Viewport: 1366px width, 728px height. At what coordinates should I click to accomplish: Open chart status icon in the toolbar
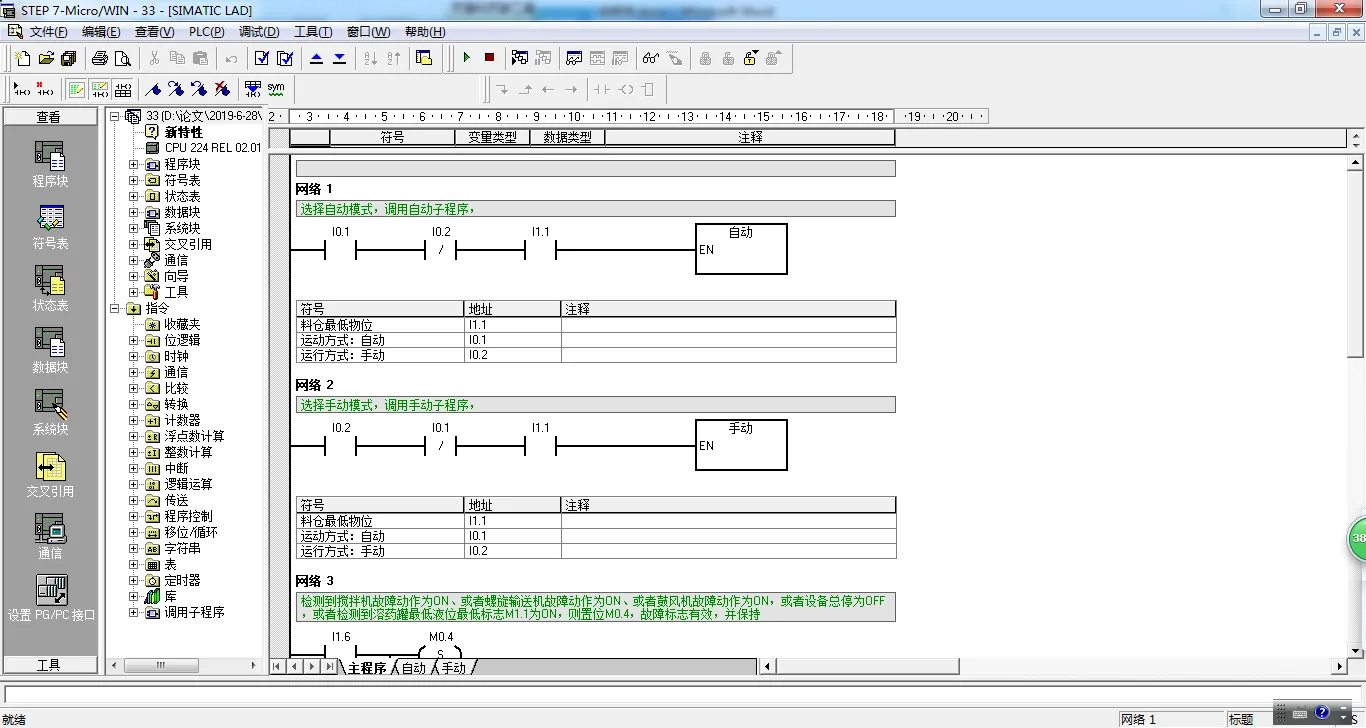pyautogui.click(x=574, y=58)
